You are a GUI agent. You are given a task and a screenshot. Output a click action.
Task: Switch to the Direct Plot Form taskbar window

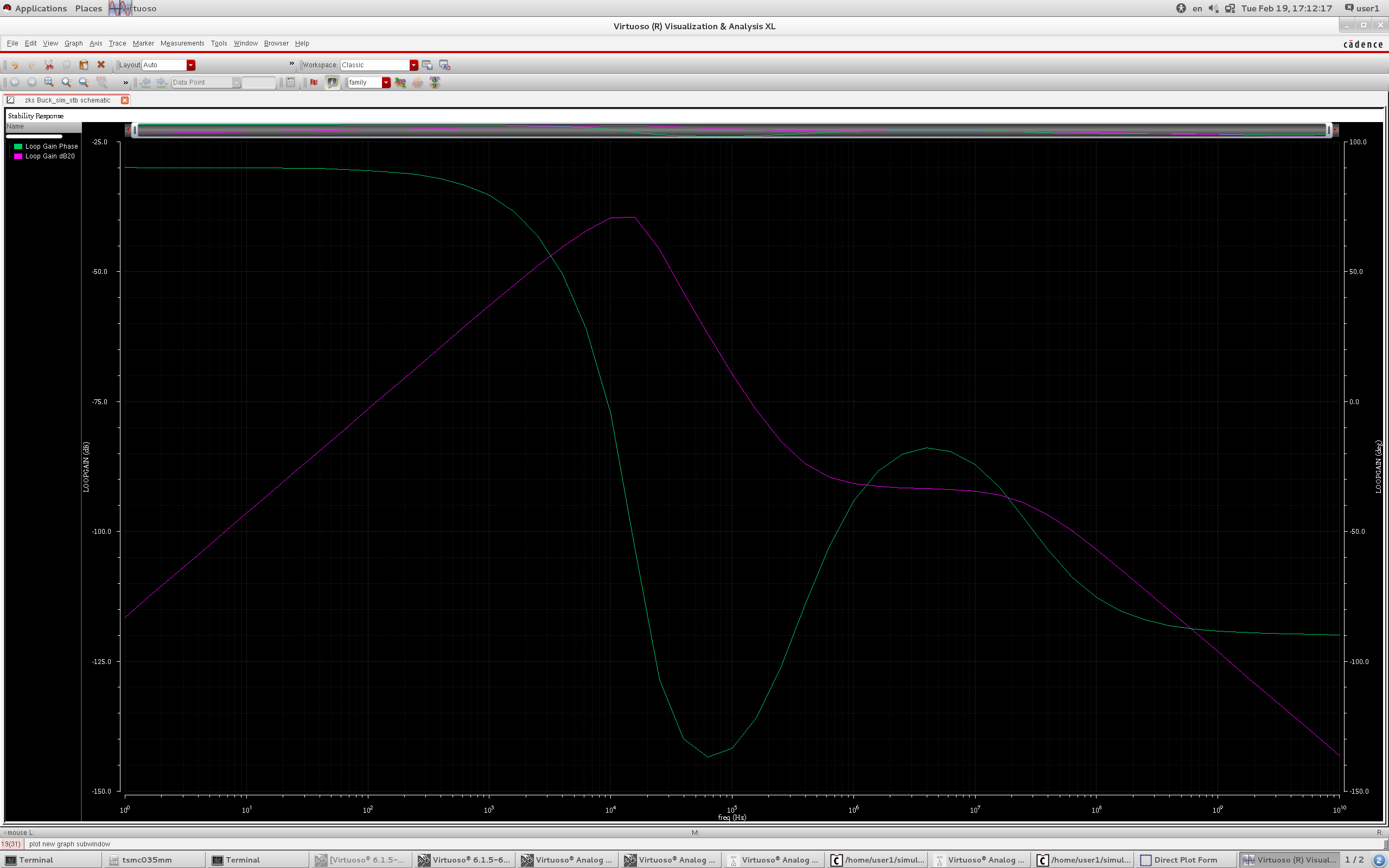[1185, 859]
